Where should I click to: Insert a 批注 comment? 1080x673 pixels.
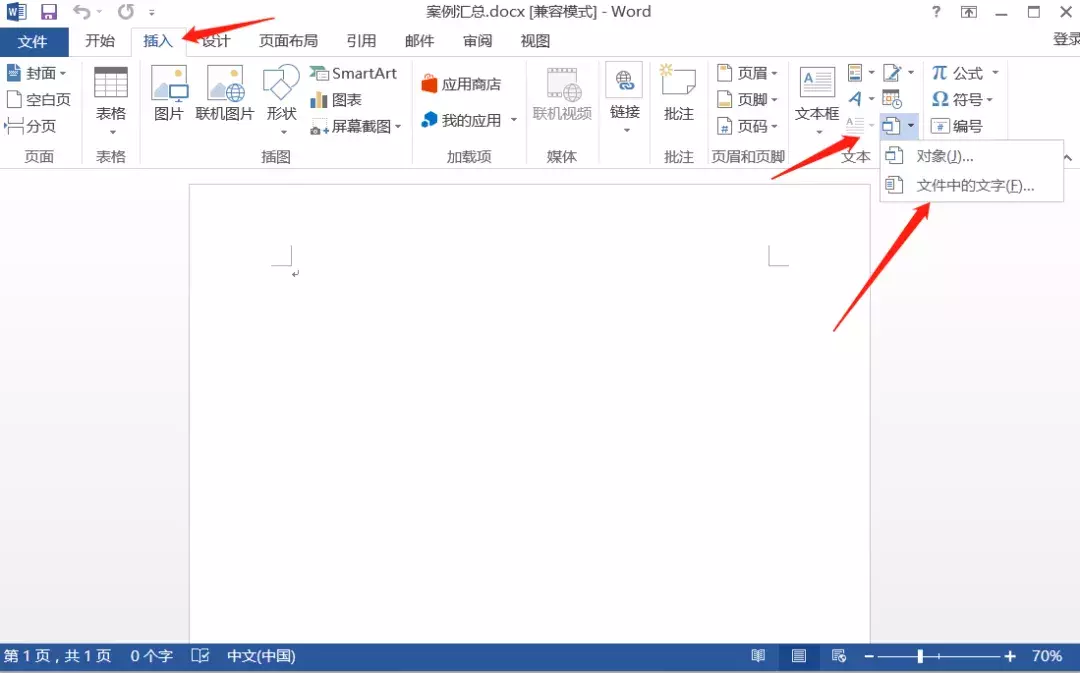point(678,94)
